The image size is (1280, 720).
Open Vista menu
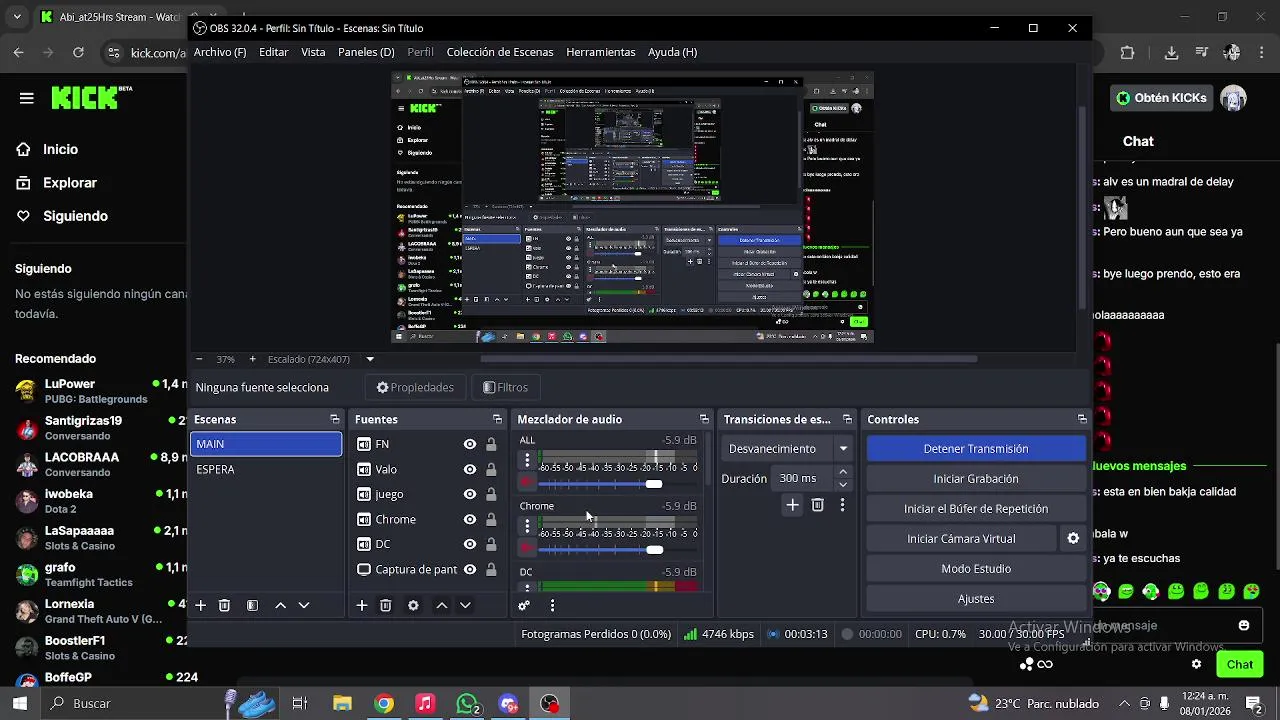tap(313, 52)
